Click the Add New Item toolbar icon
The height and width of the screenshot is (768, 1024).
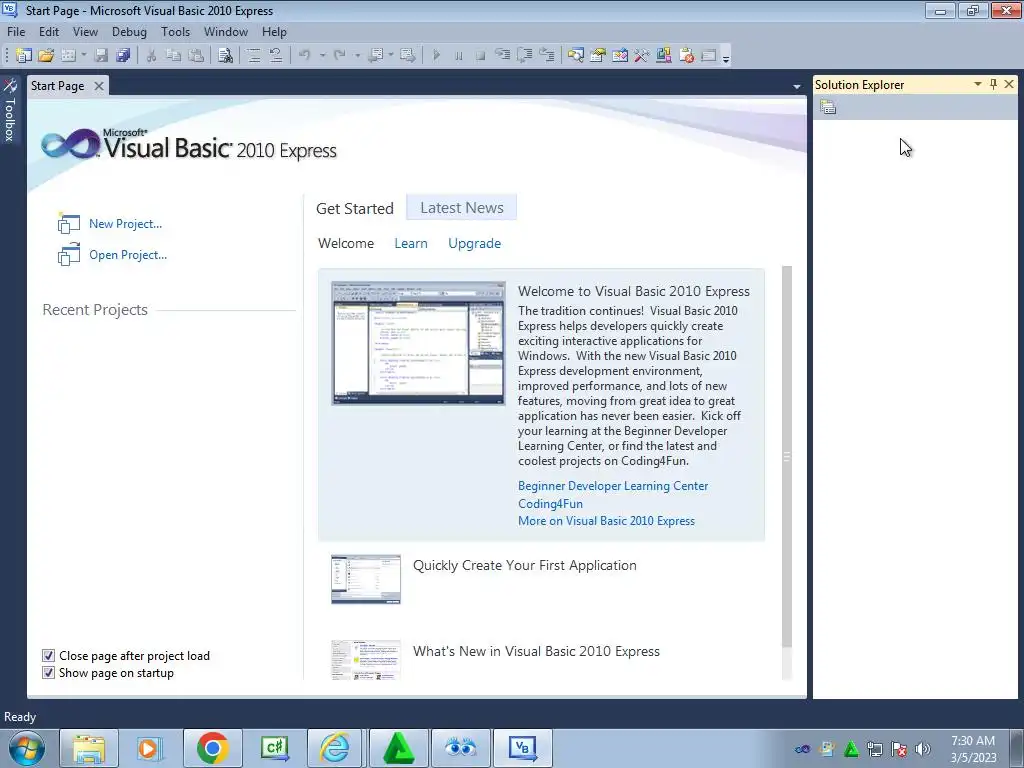(x=68, y=56)
